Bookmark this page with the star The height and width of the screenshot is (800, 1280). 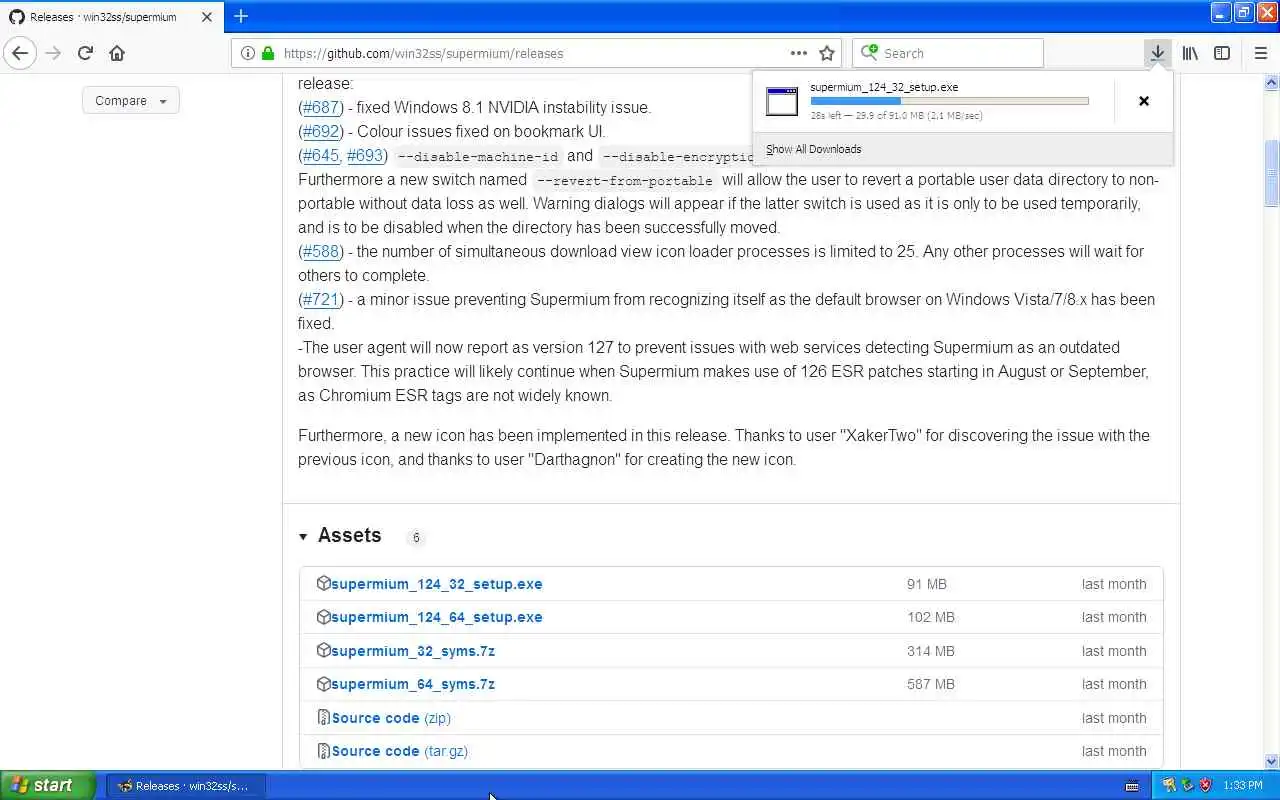coord(827,53)
